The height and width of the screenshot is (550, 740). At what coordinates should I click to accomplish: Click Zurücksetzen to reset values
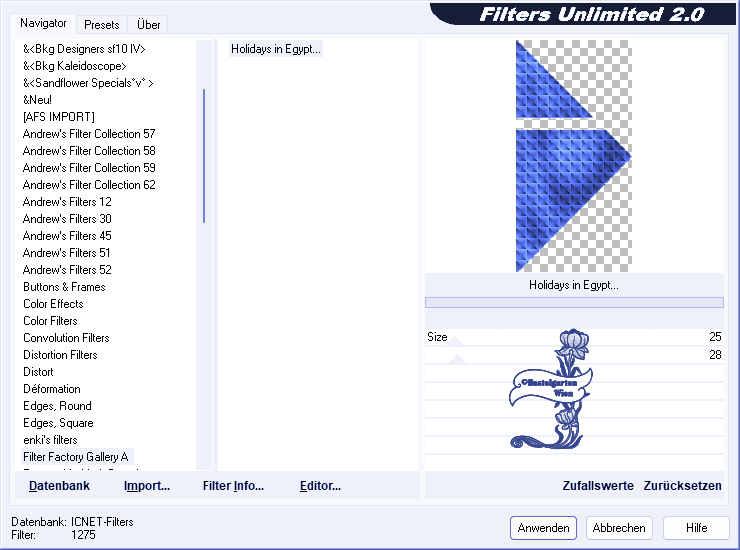point(682,485)
